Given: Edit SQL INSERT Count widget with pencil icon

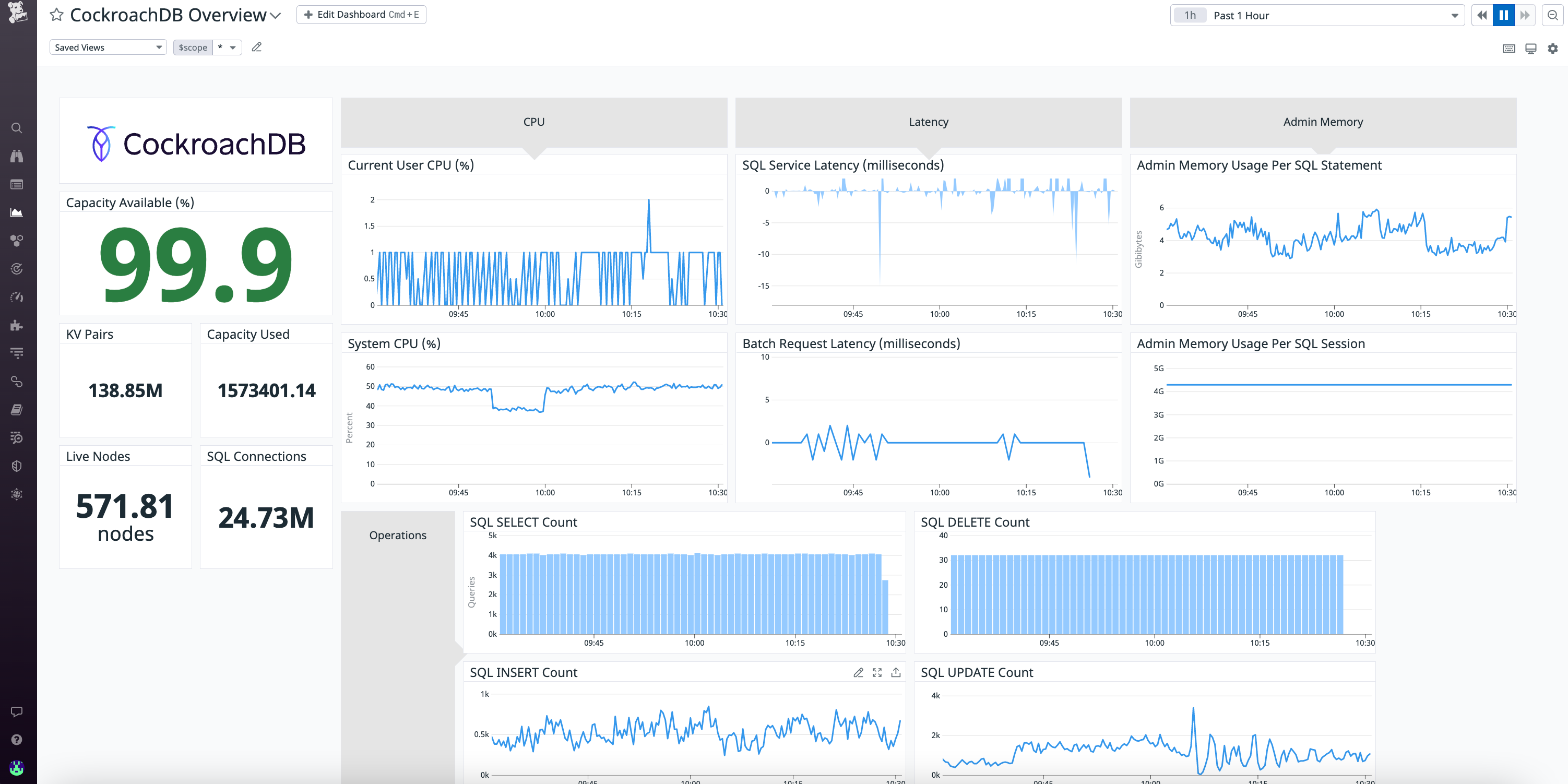Looking at the screenshot, I should [x=859, y=673].
